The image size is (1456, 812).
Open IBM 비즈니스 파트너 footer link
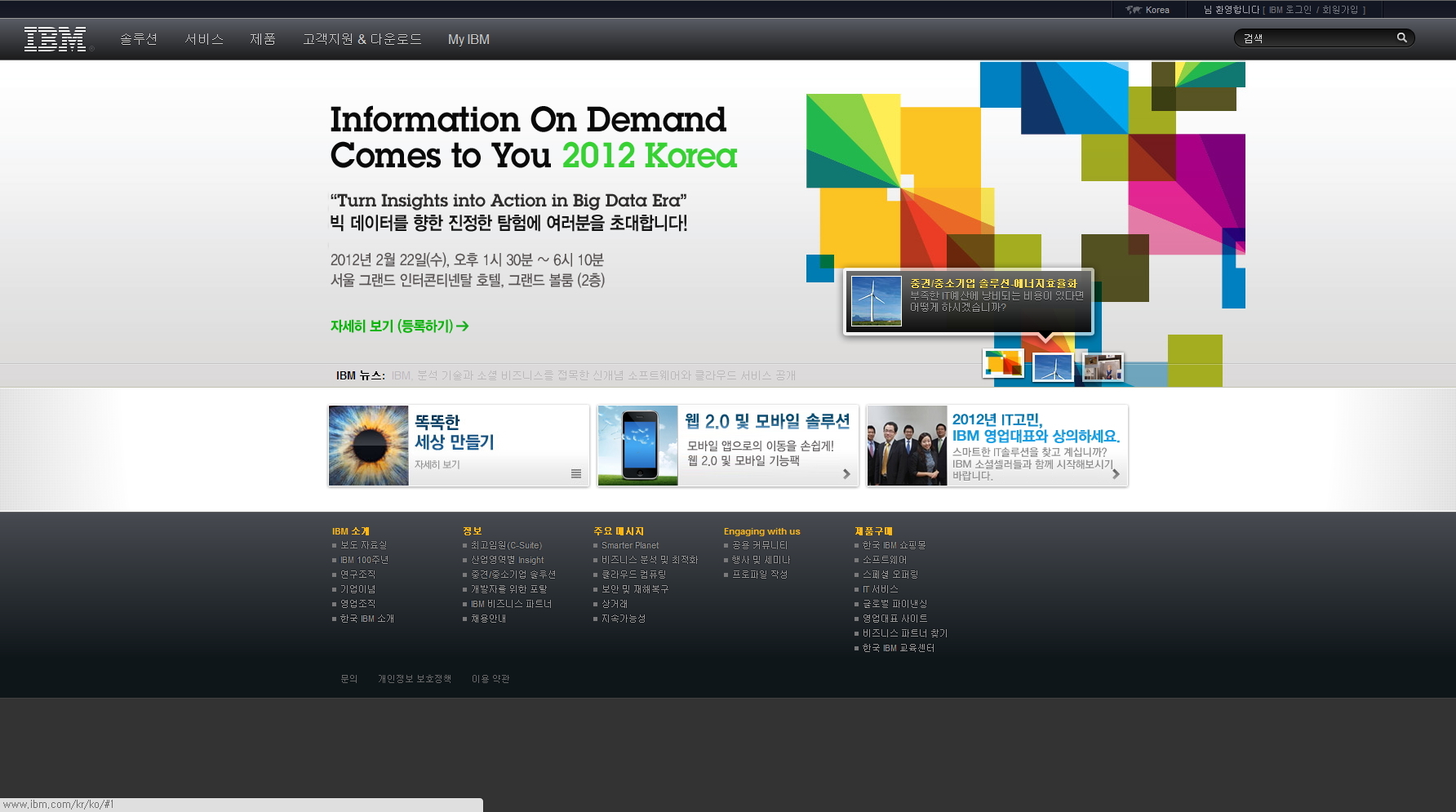pyautogui.click(x=512, y=604)
